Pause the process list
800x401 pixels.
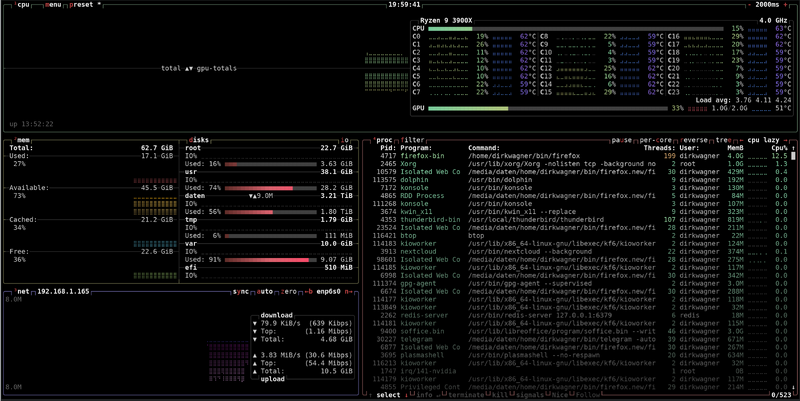pos(621,140)
